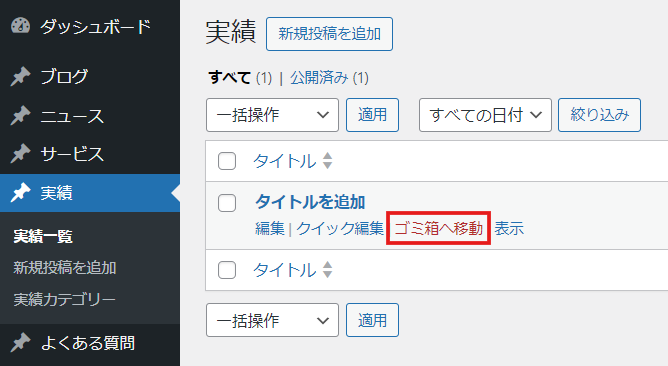Viewport: 668px width, 366px height.
Task: Open the クイック編集 link
Action: [340, 228]
